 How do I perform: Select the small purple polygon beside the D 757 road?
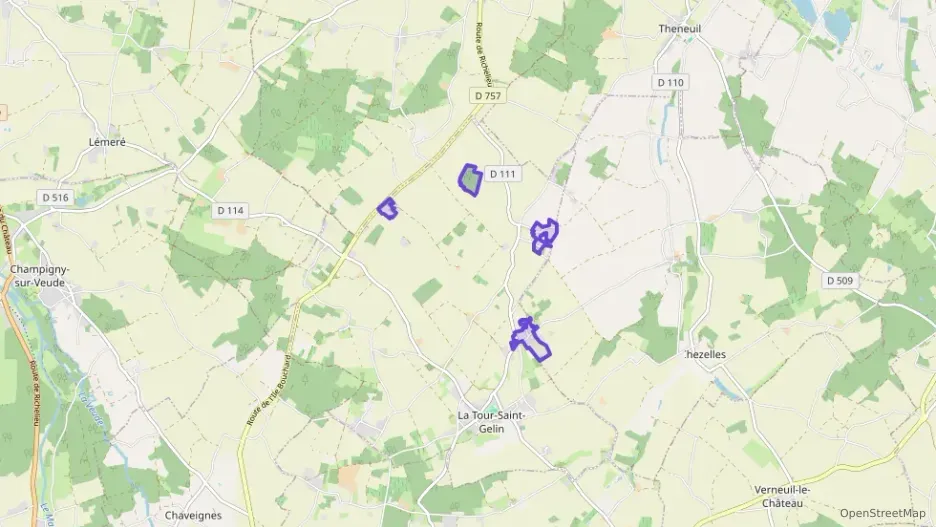pos(388,208)
